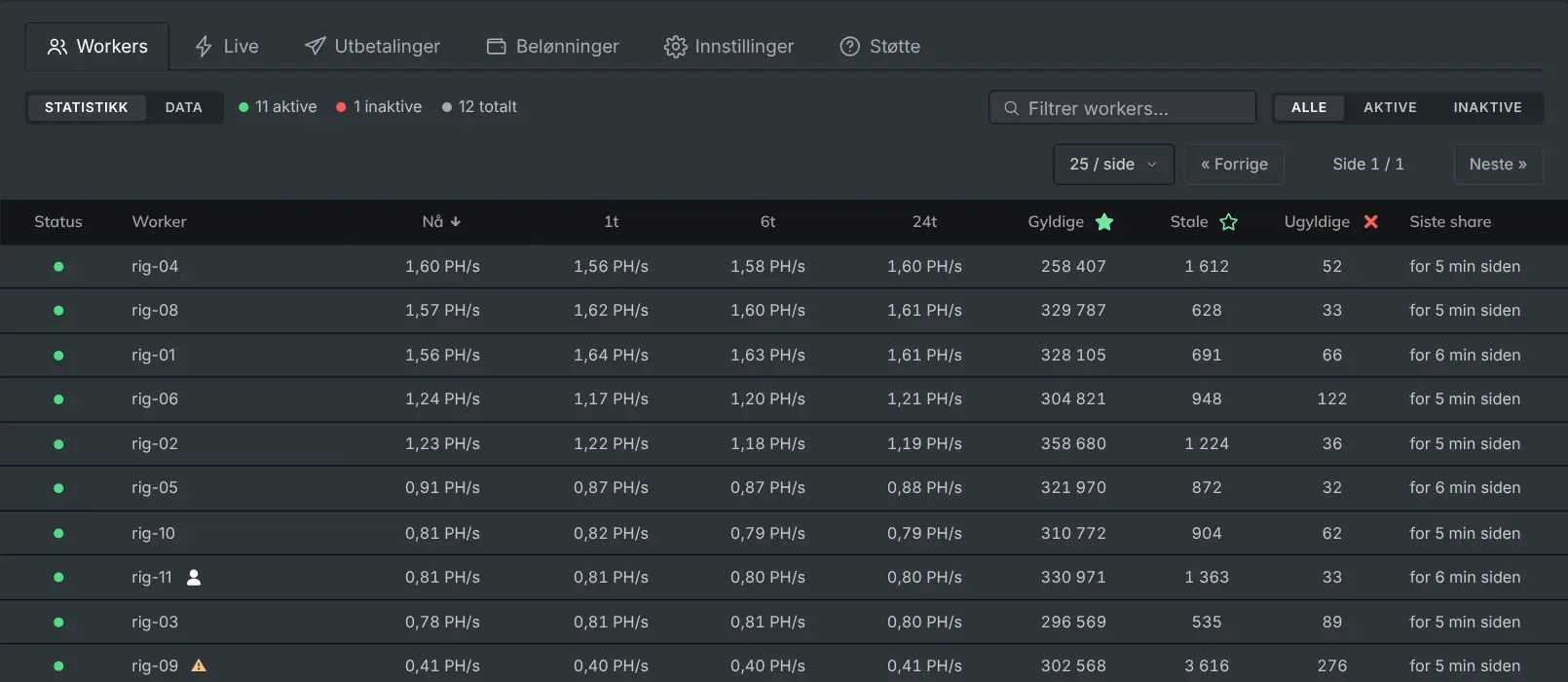
Task: Click the Nå sort arrow icon
Action: pos(456,222)
